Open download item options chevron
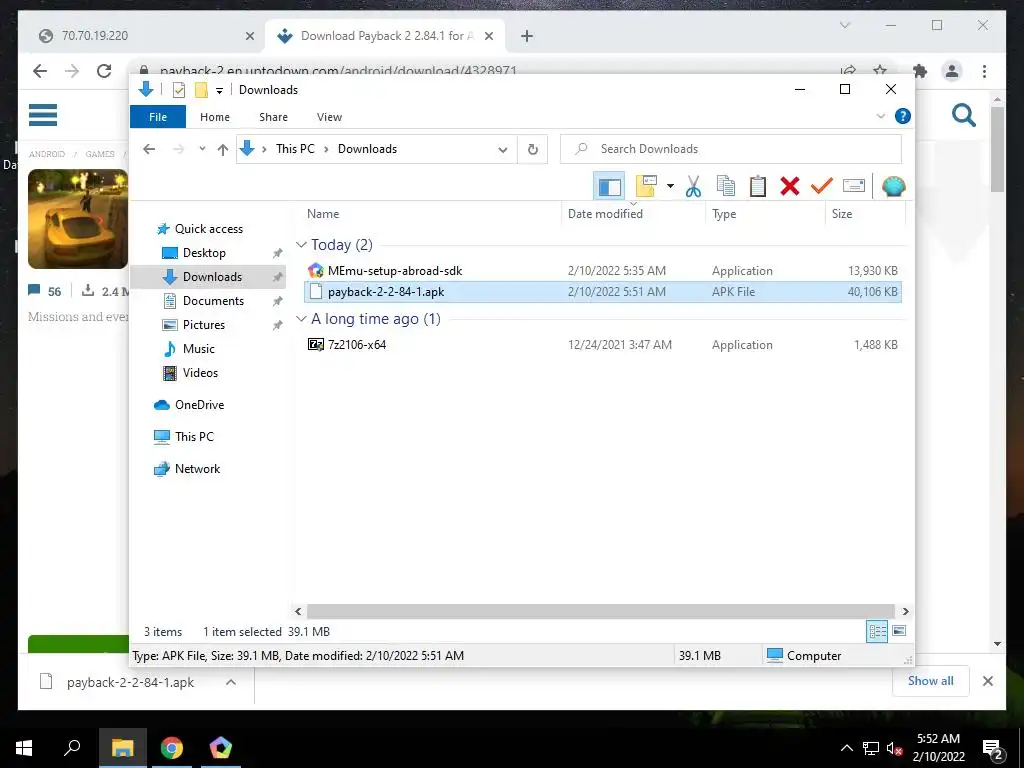 point(231,682)
